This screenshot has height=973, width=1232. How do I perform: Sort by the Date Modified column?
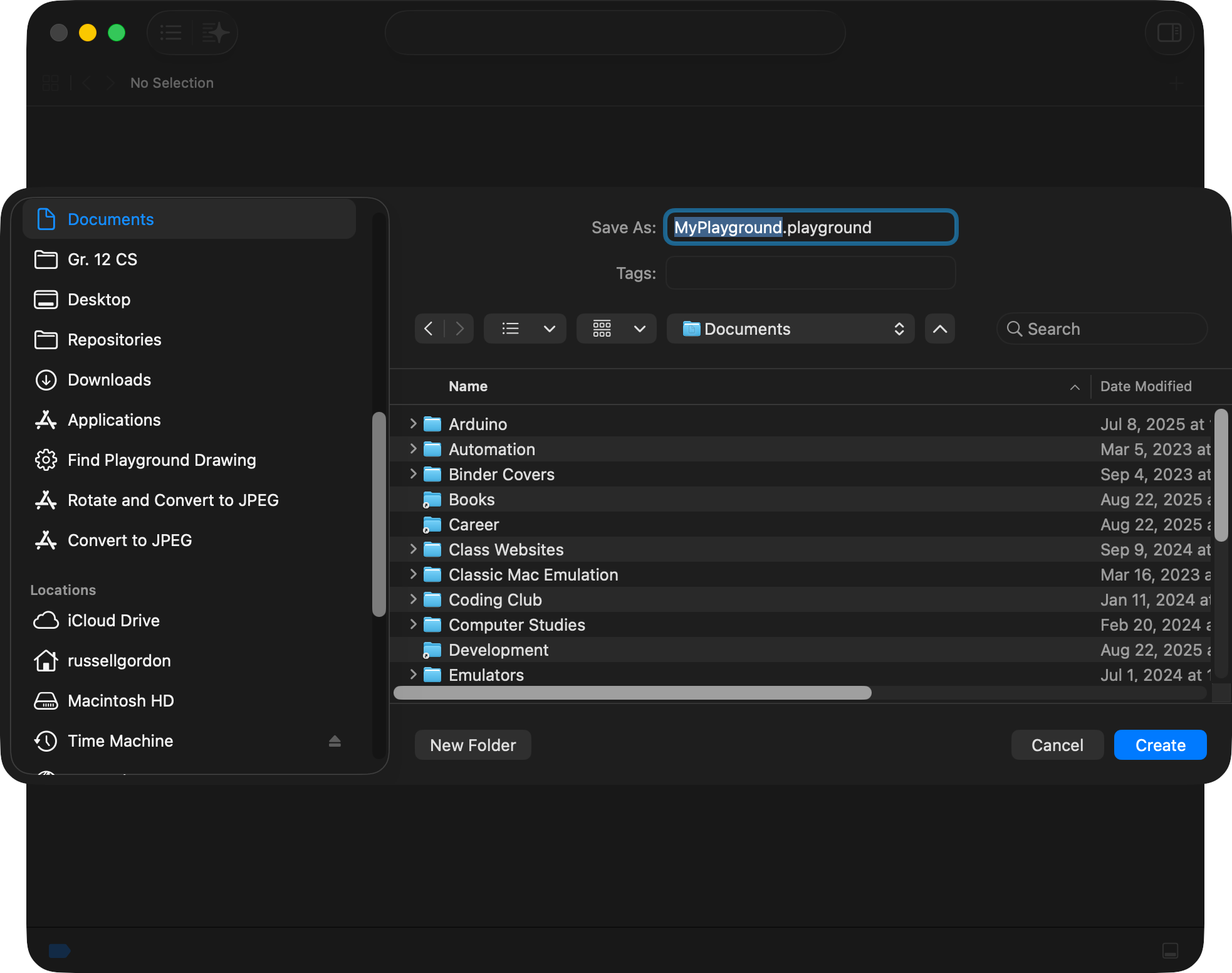(x=1146, y=387)
